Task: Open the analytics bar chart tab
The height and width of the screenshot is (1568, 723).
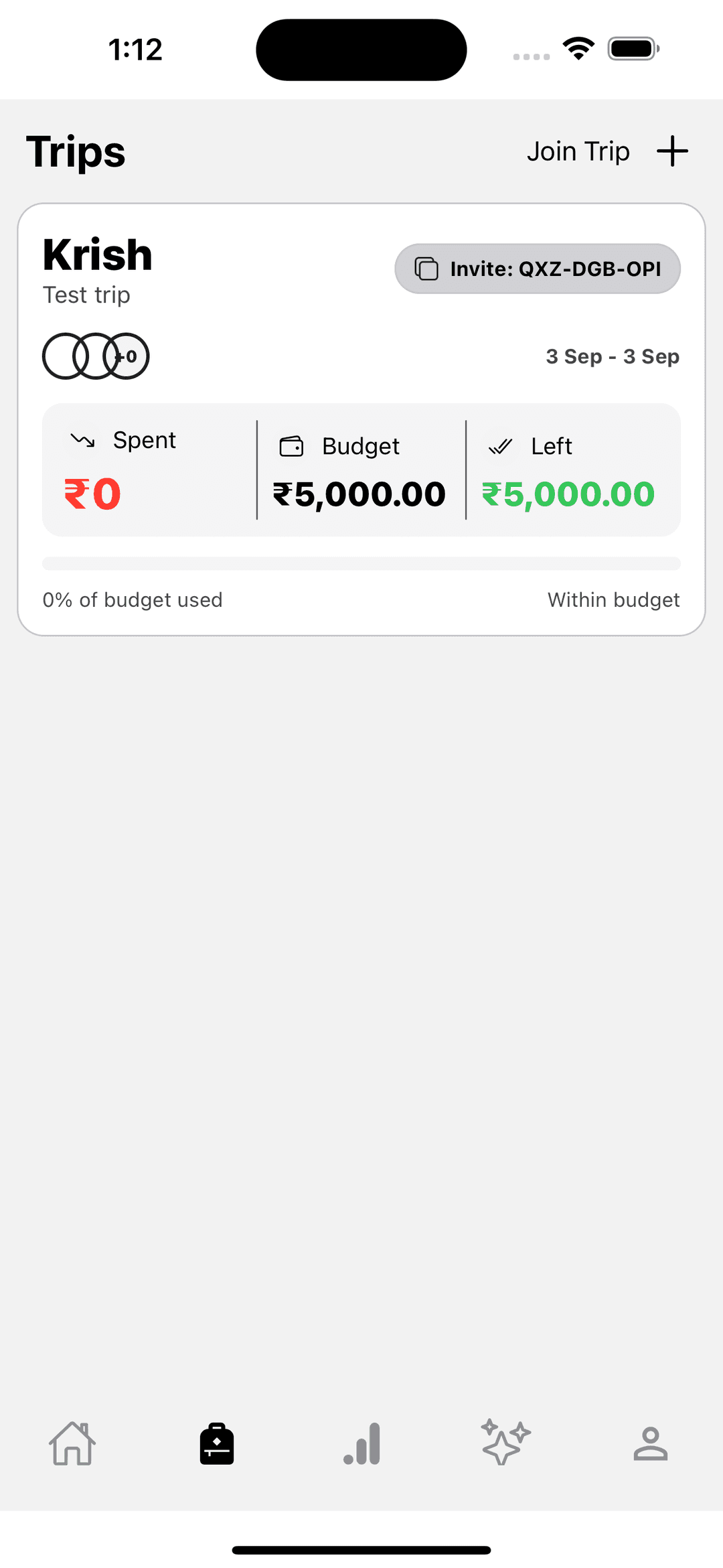Action: pyautogui.click(x=362, y=1443)
